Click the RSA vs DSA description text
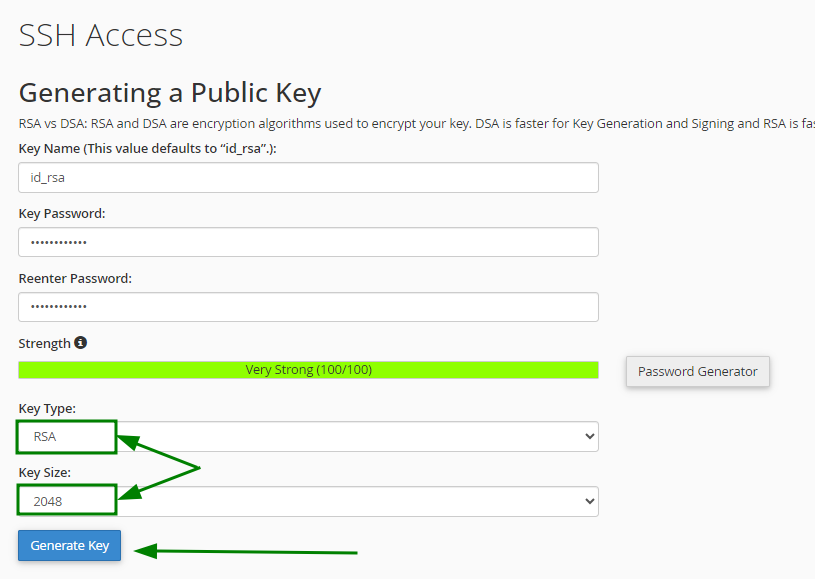This screenshot has height=579, width=815. [x=416, y=124]
